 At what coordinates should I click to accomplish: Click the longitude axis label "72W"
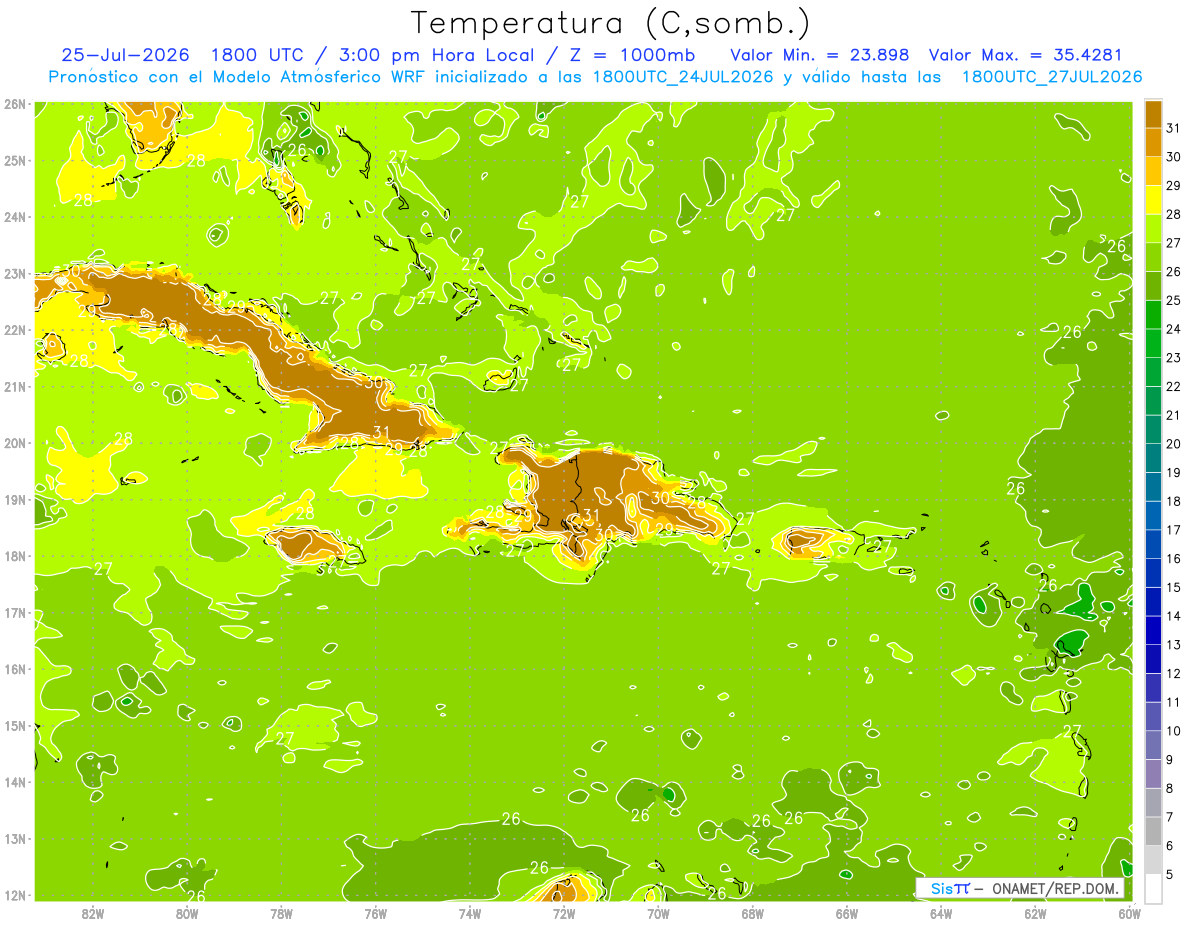click(564, 913)
